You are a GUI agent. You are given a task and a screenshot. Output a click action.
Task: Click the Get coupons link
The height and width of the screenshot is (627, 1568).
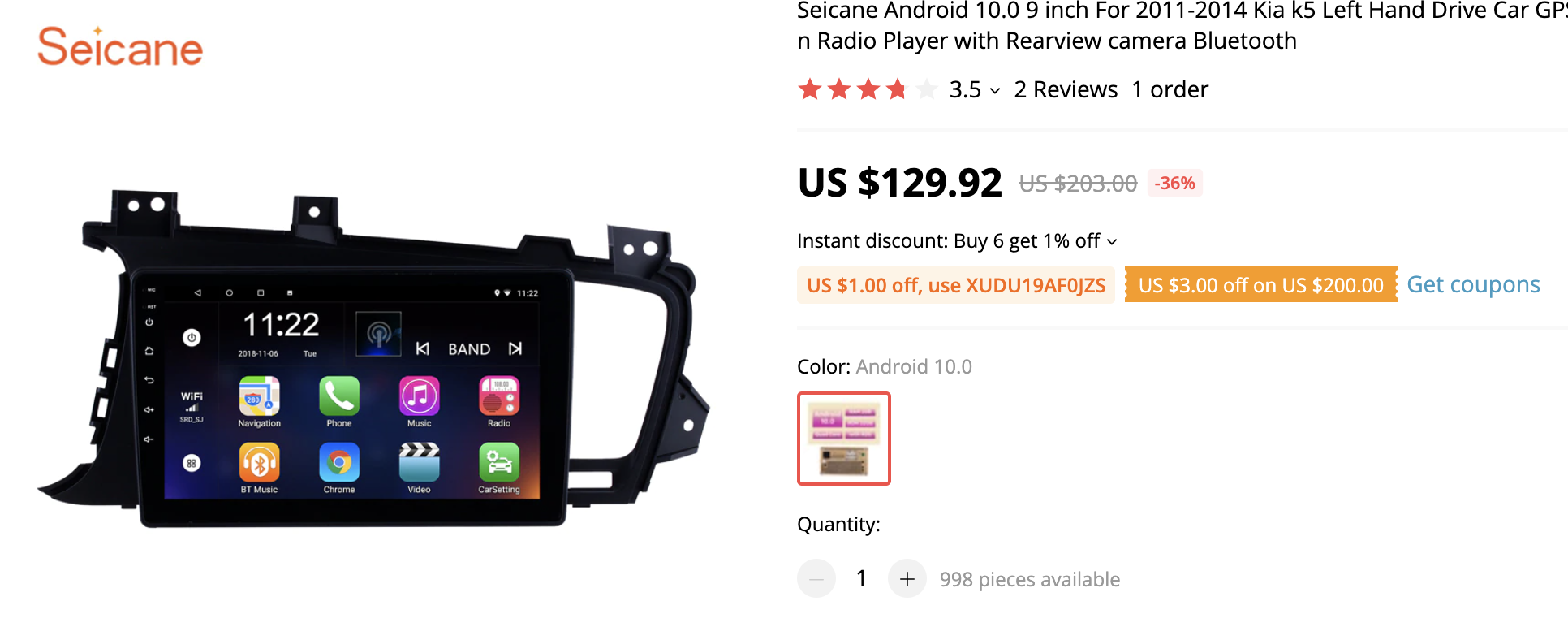(x=1473, y=284)
